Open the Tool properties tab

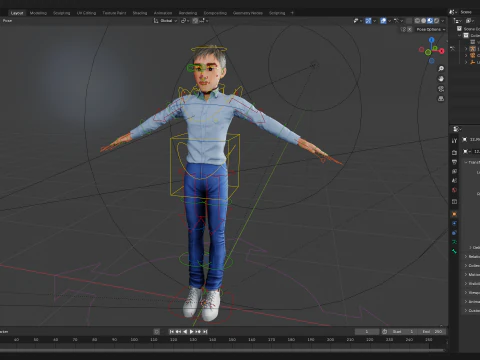pos(454,141)
